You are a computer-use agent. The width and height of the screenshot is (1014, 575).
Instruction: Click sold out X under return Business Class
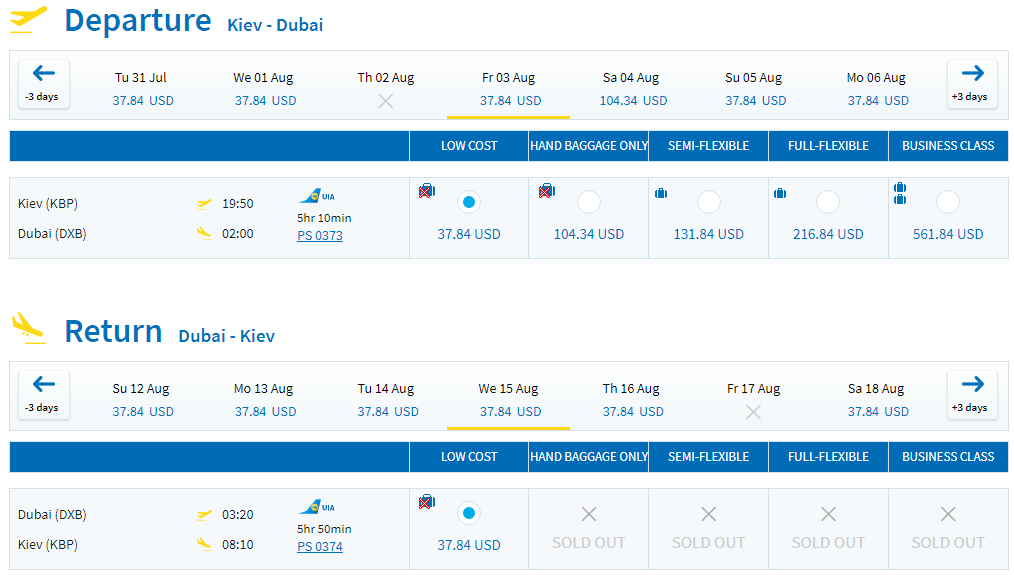coord(948,514)
